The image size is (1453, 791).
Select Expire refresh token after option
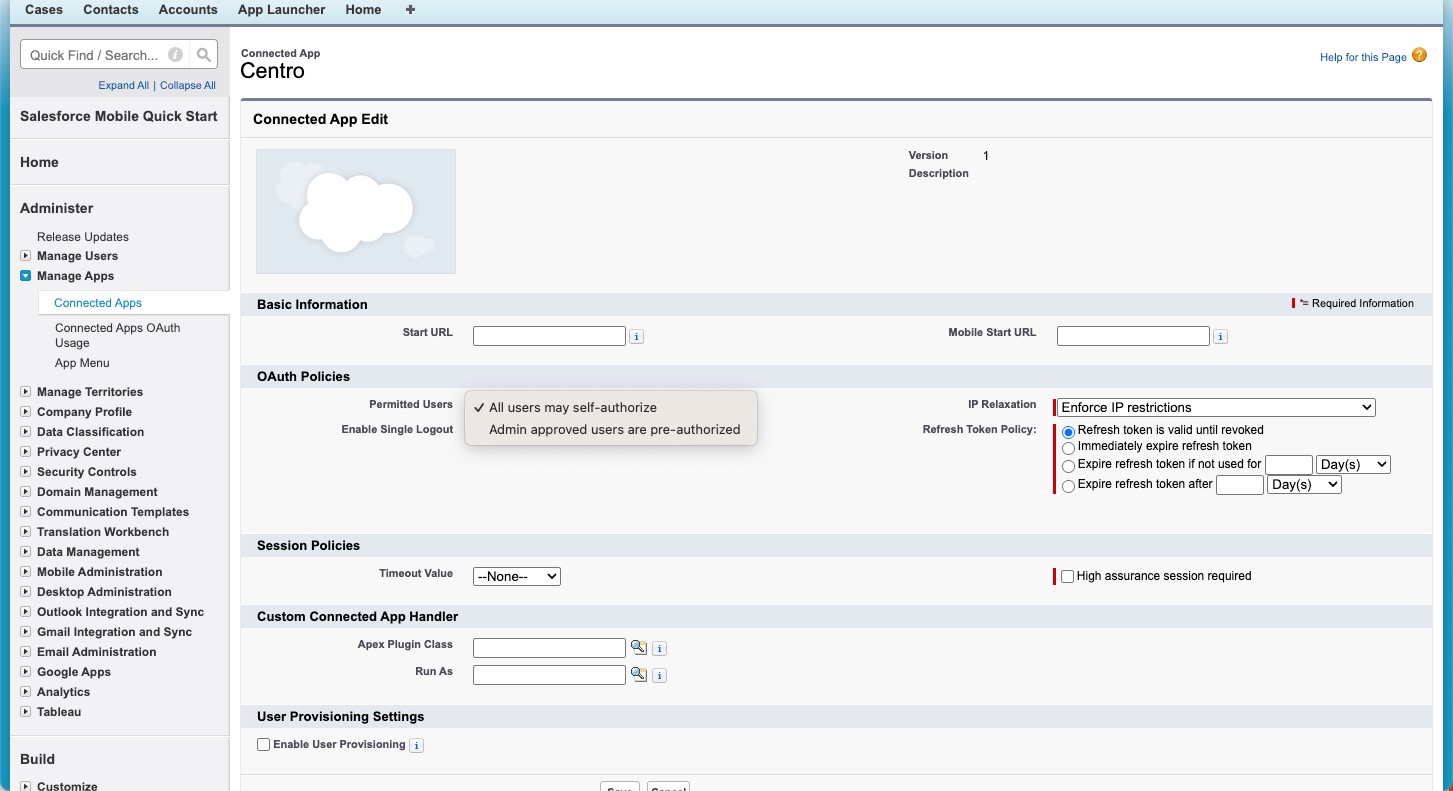(1068, 486)
